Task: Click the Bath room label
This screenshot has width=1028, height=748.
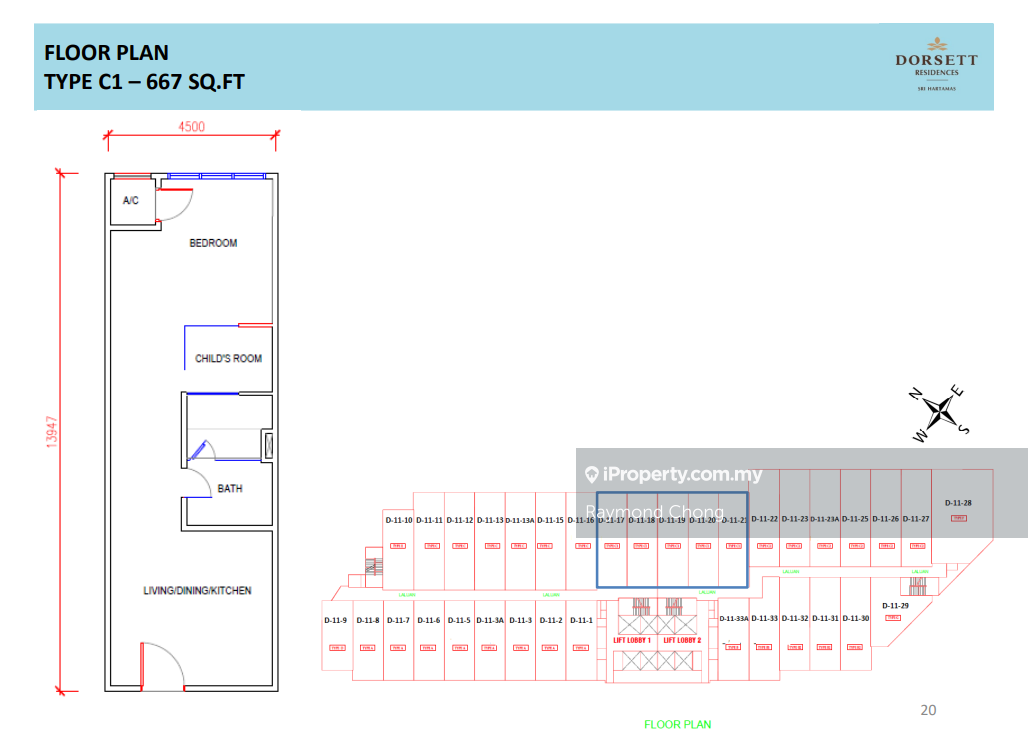Action: coord(230,489)
